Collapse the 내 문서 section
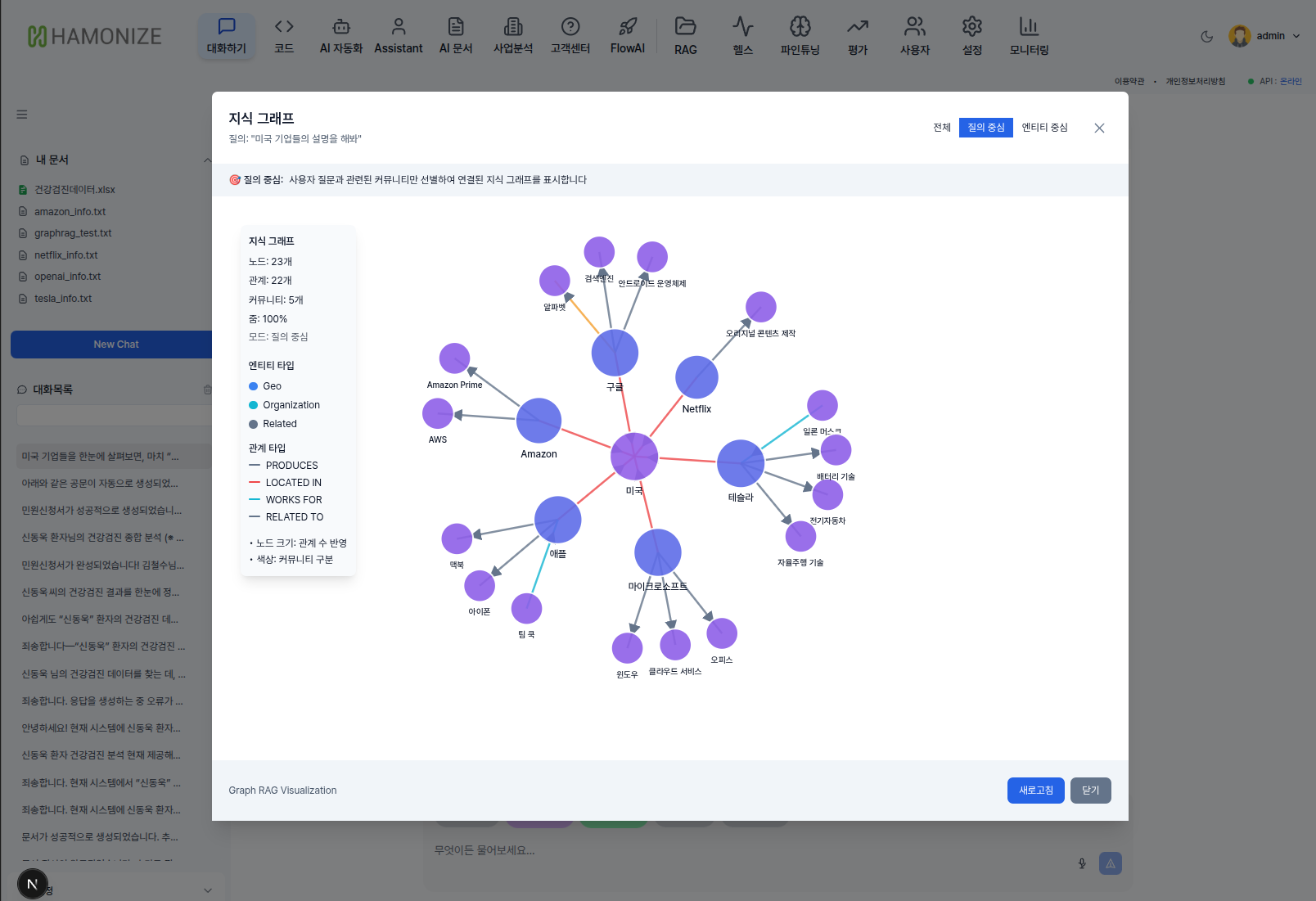 tap(208, 160)
